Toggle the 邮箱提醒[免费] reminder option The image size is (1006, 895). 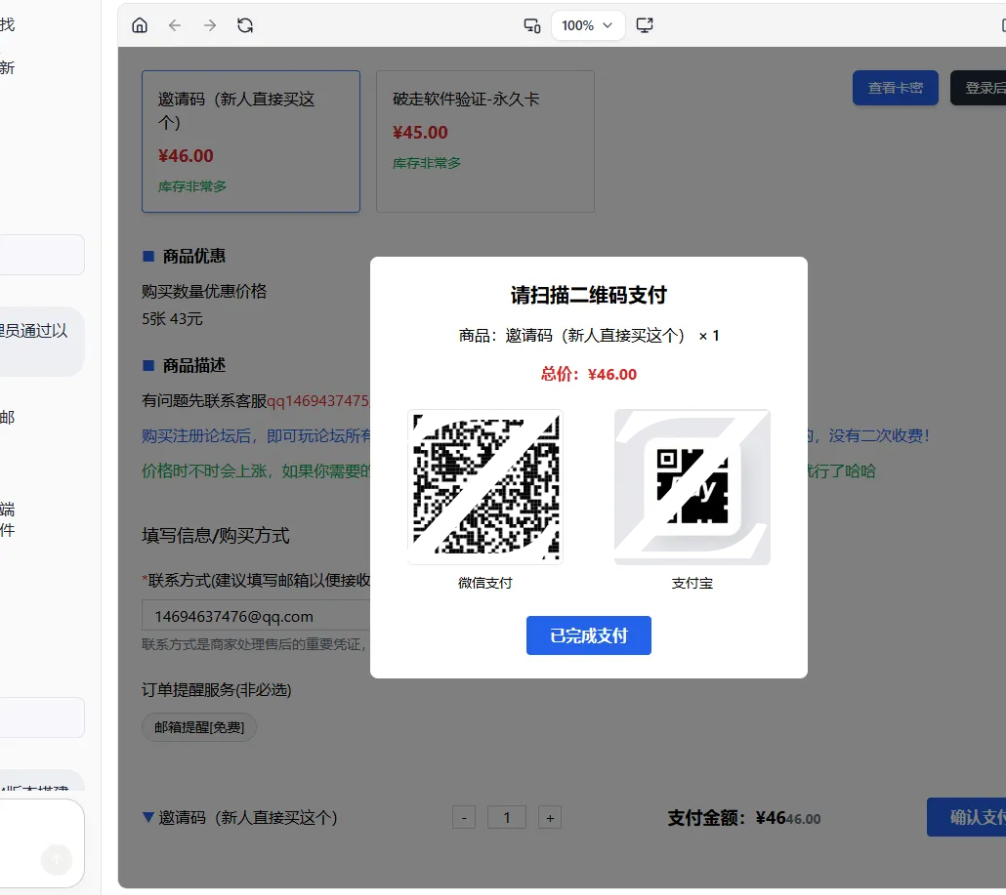[198, 727]
